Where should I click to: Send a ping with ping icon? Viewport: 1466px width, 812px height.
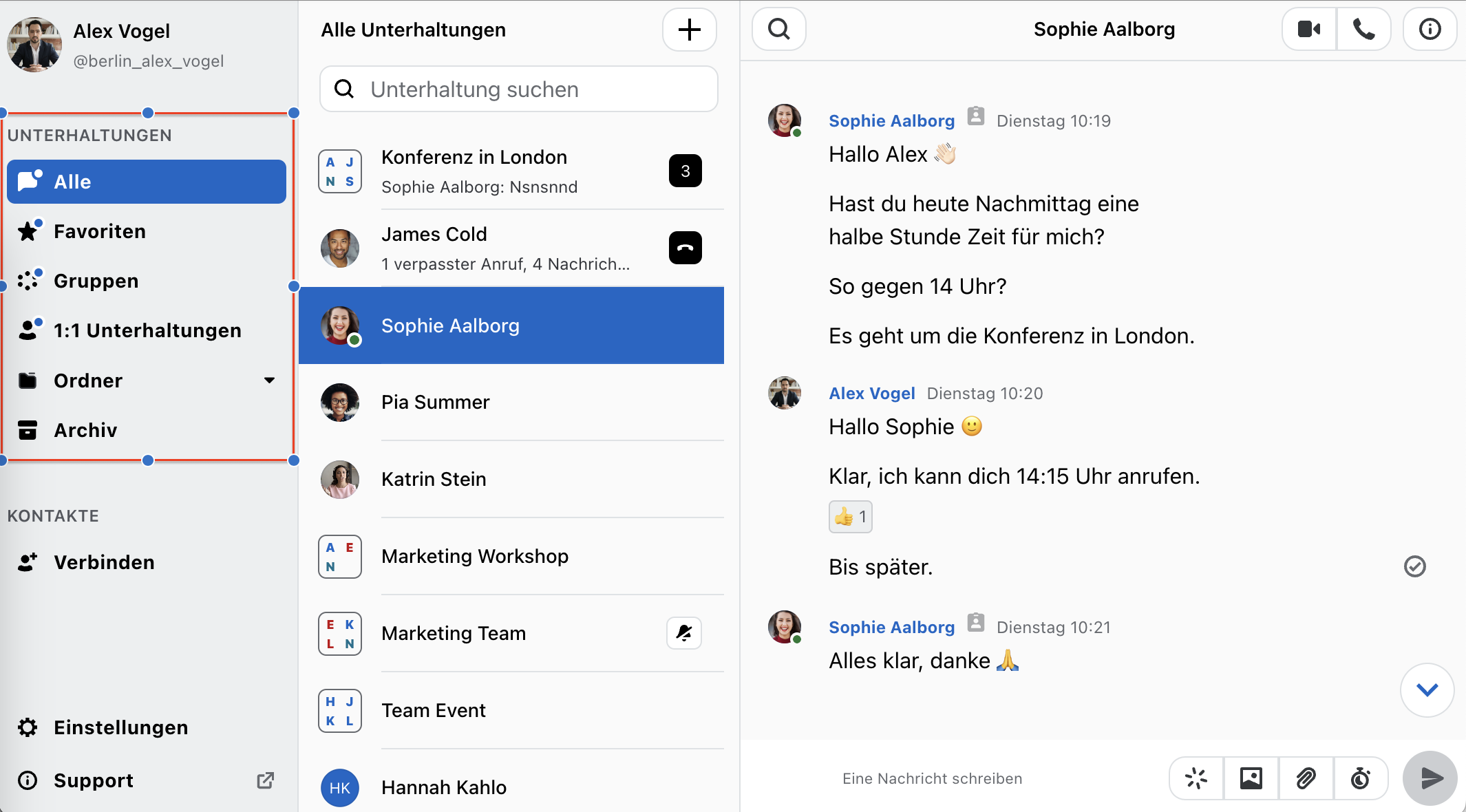[x=1196, y=778]
